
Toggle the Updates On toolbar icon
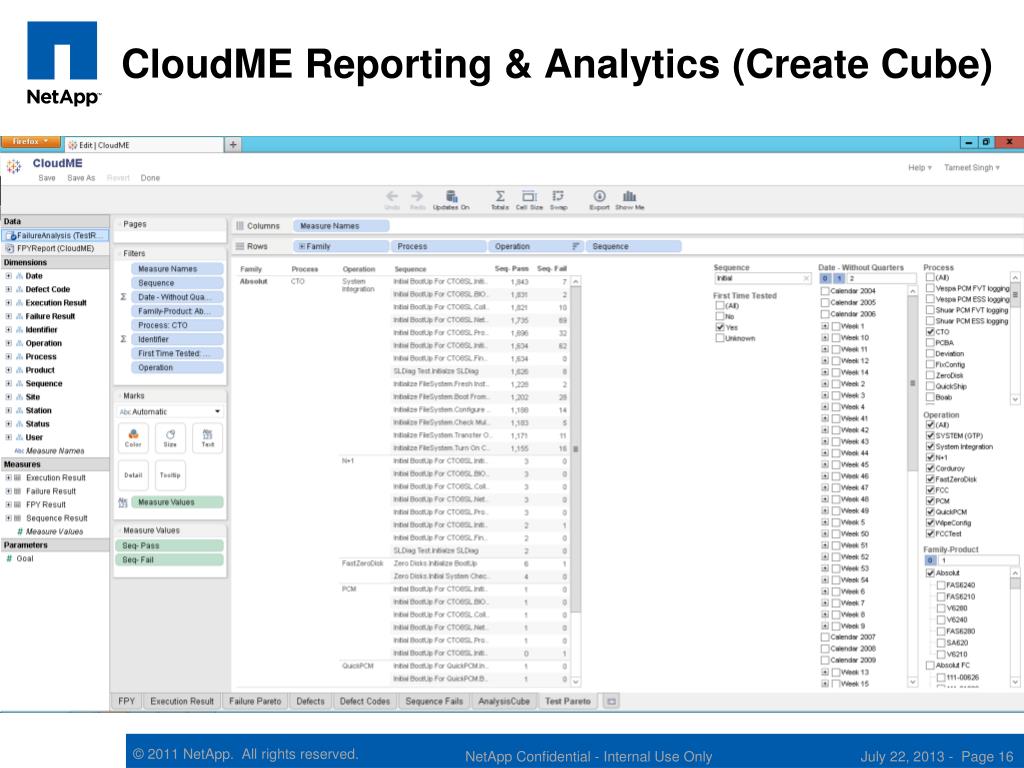(451, 196)
